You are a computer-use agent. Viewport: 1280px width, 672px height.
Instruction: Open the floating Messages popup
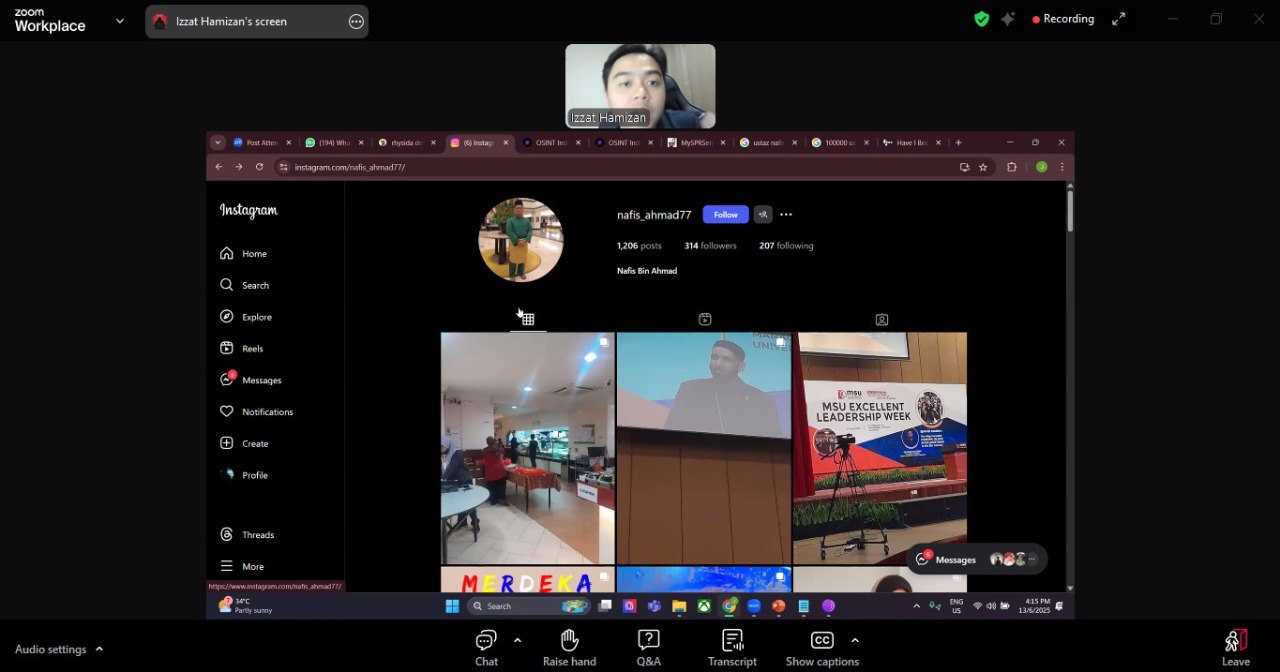pyautogui.click(x=977, y=559)
